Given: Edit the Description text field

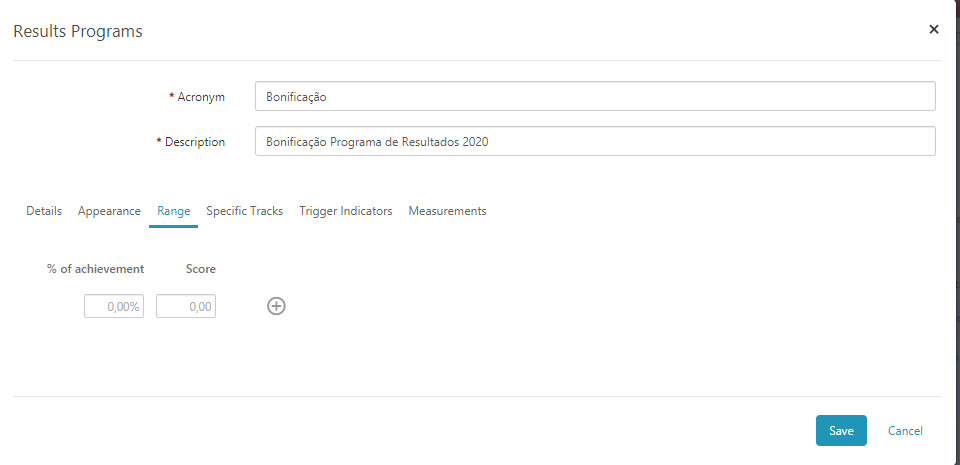Looking at the screenshot, I should point(595,141).
